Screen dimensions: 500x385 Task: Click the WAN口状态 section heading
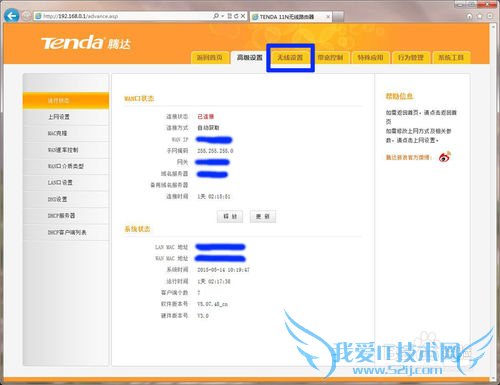pos(139,99)
